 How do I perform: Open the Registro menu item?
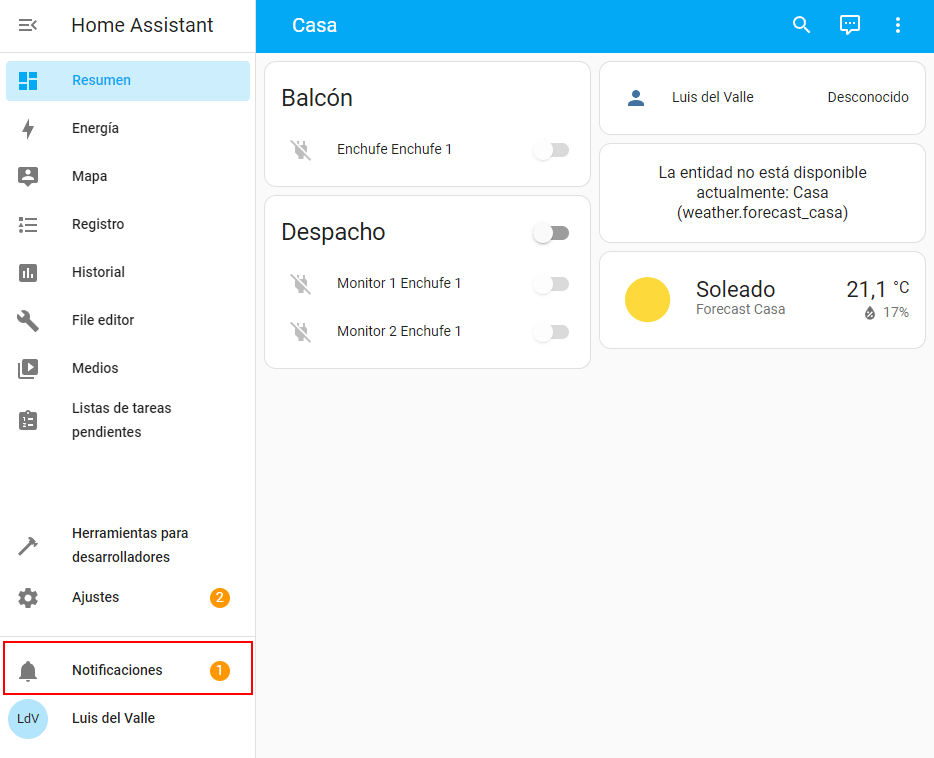[x=98, y=224]
